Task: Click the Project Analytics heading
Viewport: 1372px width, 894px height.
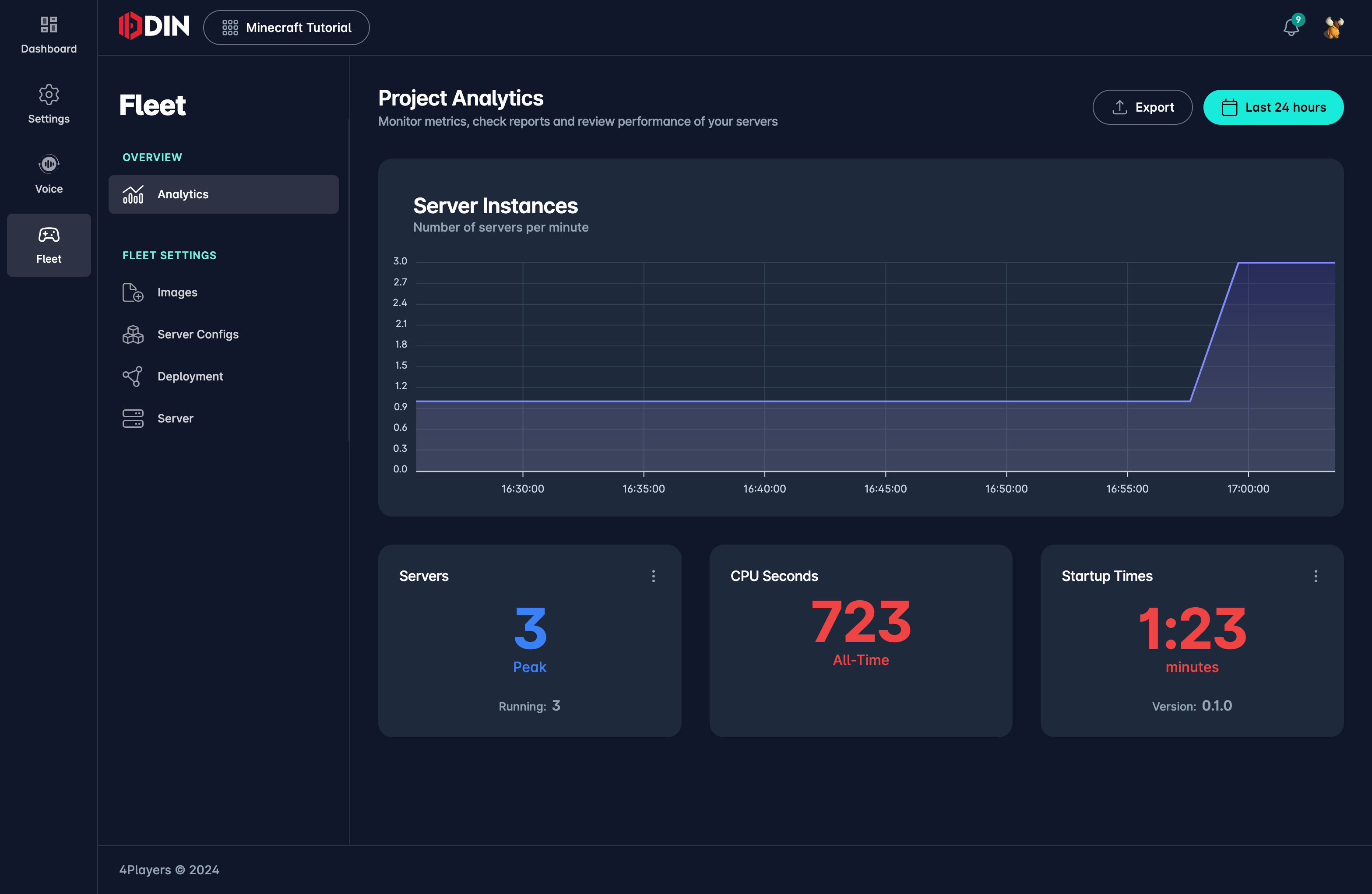Action: coord(461,98)
